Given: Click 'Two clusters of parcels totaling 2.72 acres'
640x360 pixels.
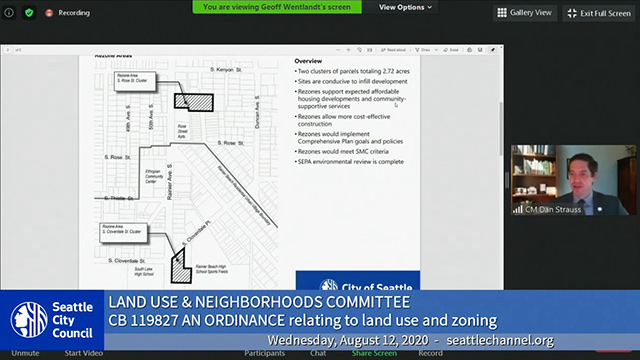Looking at the screenshot, I should 353,71.
